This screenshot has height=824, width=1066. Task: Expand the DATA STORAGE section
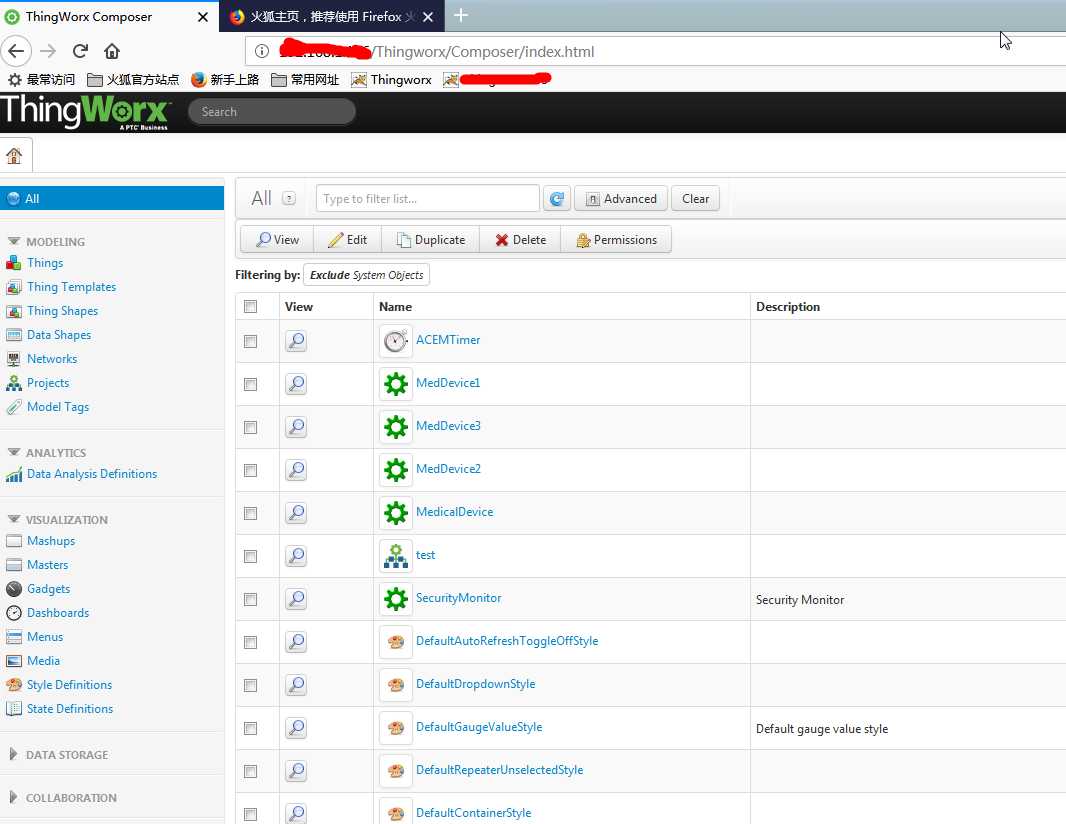click(x=14, y=754)
